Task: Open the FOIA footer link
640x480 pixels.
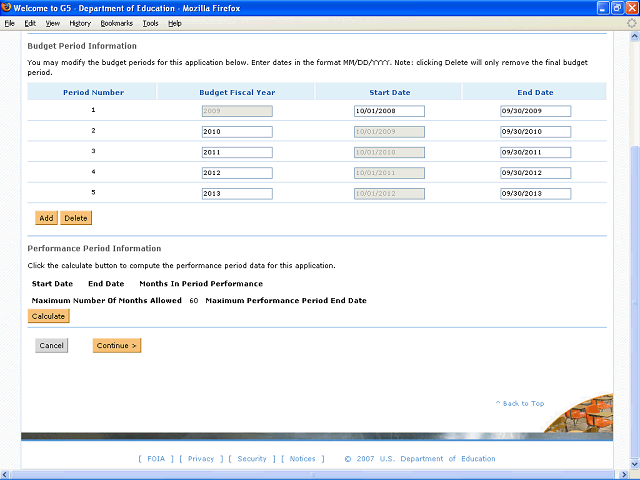Action: tap(156, 459)
